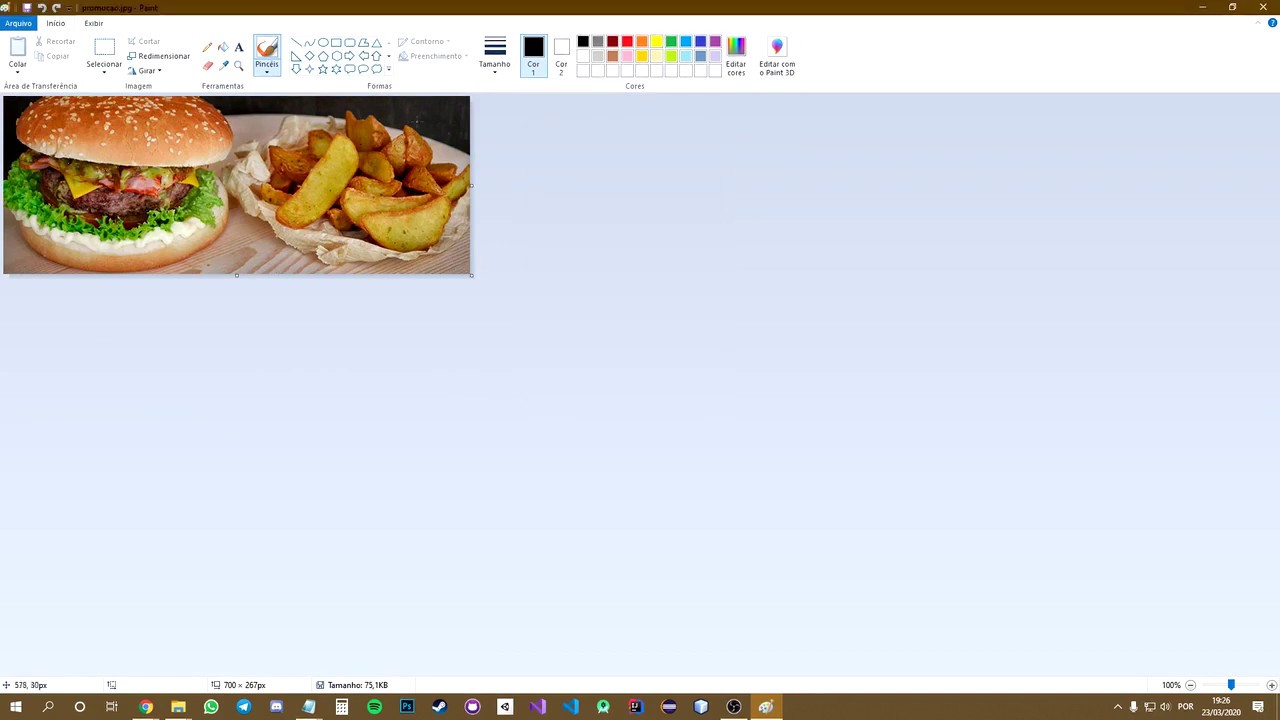Screen dimensions: 1280x720
Task: Choose the oval shape in Formas
Action: pyautogui.click(x=323, y=43)
